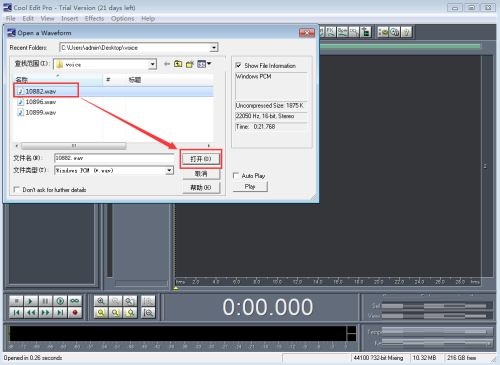Go back using dialog's back arrow icon

[167, 64]
